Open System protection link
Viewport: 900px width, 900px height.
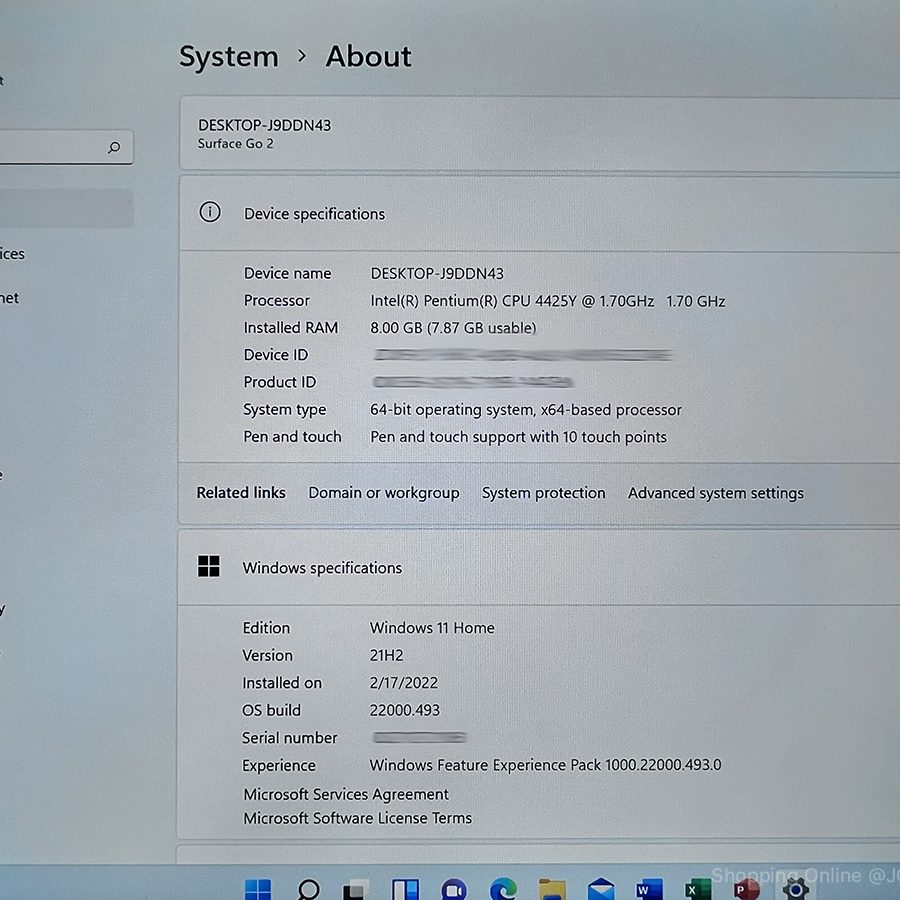coord(543,493)
